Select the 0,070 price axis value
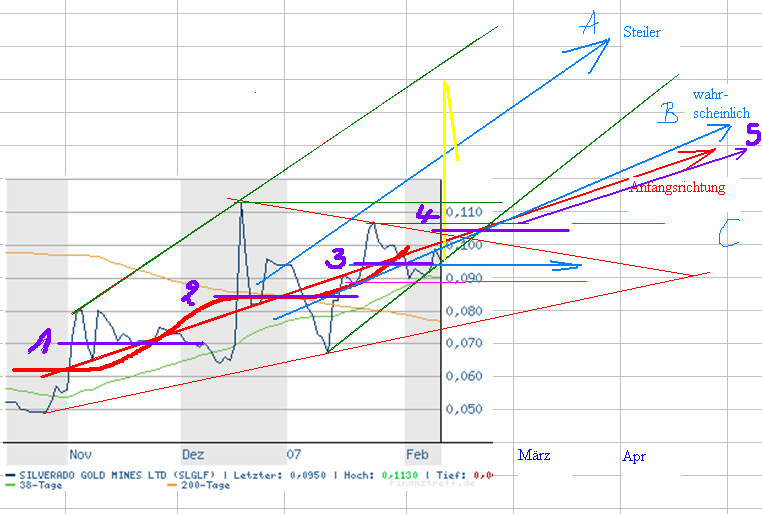 tap(464, 343)
